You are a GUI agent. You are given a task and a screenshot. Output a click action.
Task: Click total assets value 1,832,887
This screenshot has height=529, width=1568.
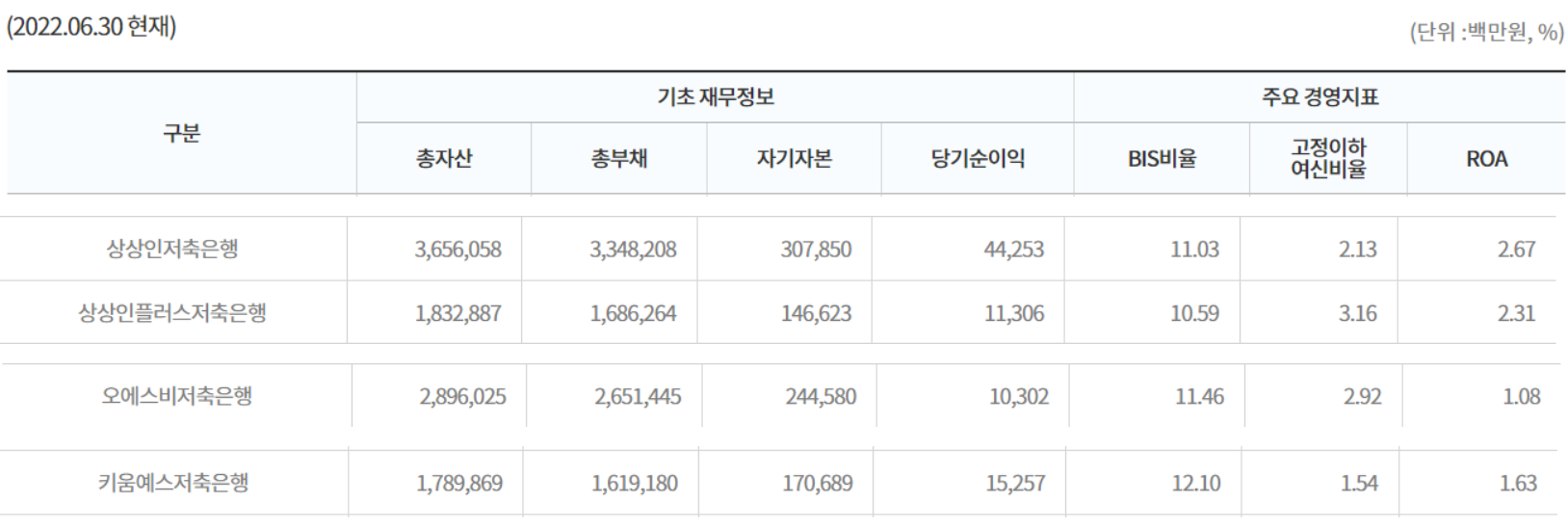tap(458, 313)
